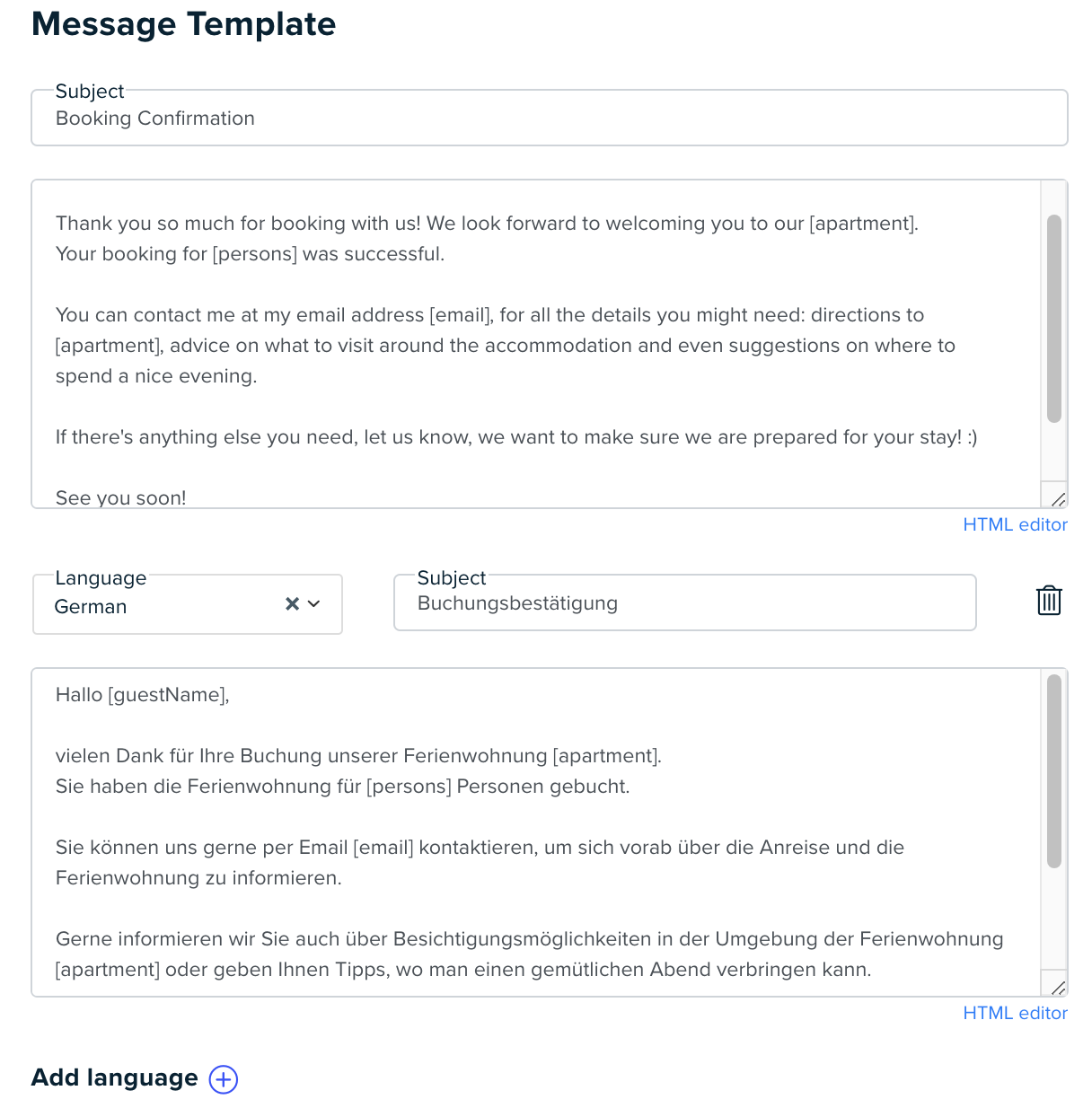Expand the Language dropdown chevron

[x=313, y=604]
